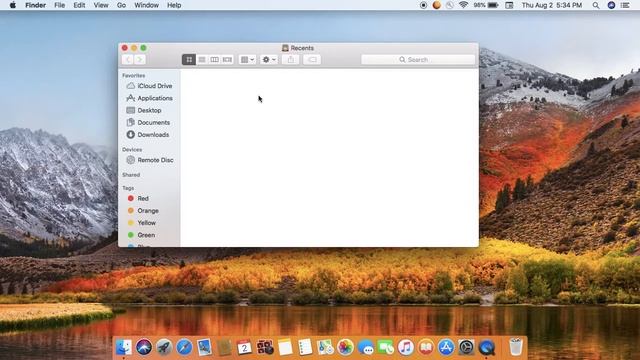
Task: Open Safari from the Dock
Action: (184, 347)
